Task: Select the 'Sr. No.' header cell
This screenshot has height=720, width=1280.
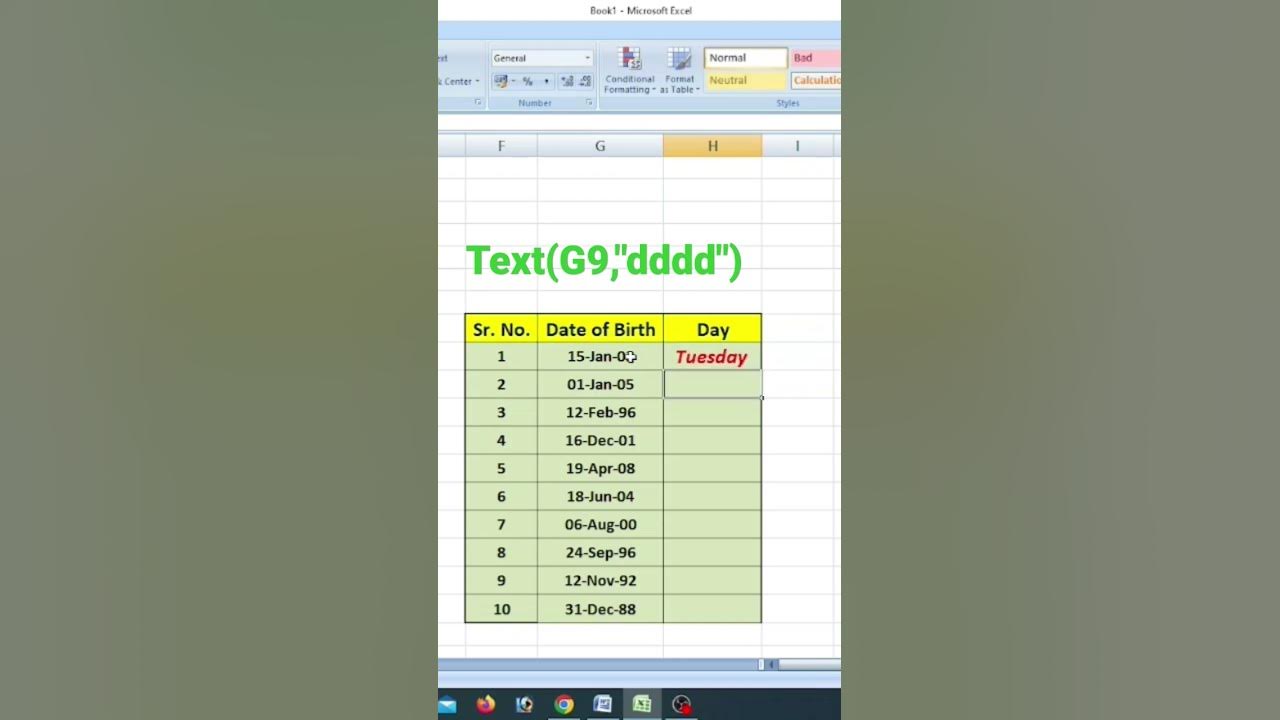Action: click(x=501, y=329)
